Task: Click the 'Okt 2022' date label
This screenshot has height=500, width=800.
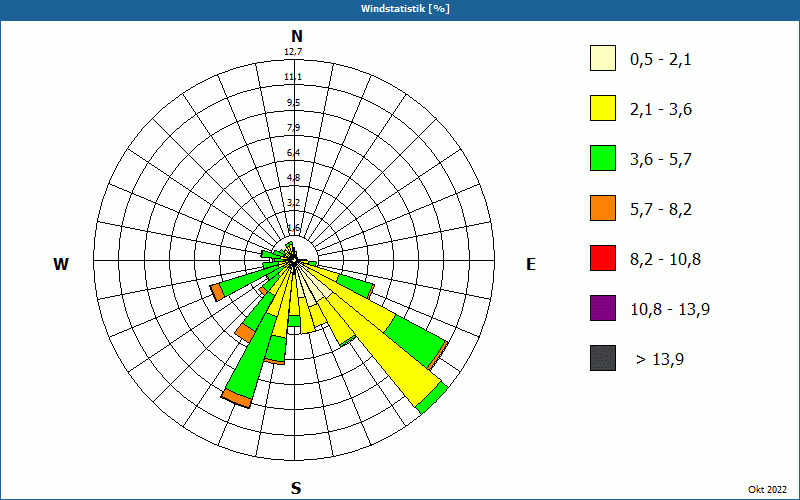Action: coord(767,489)
